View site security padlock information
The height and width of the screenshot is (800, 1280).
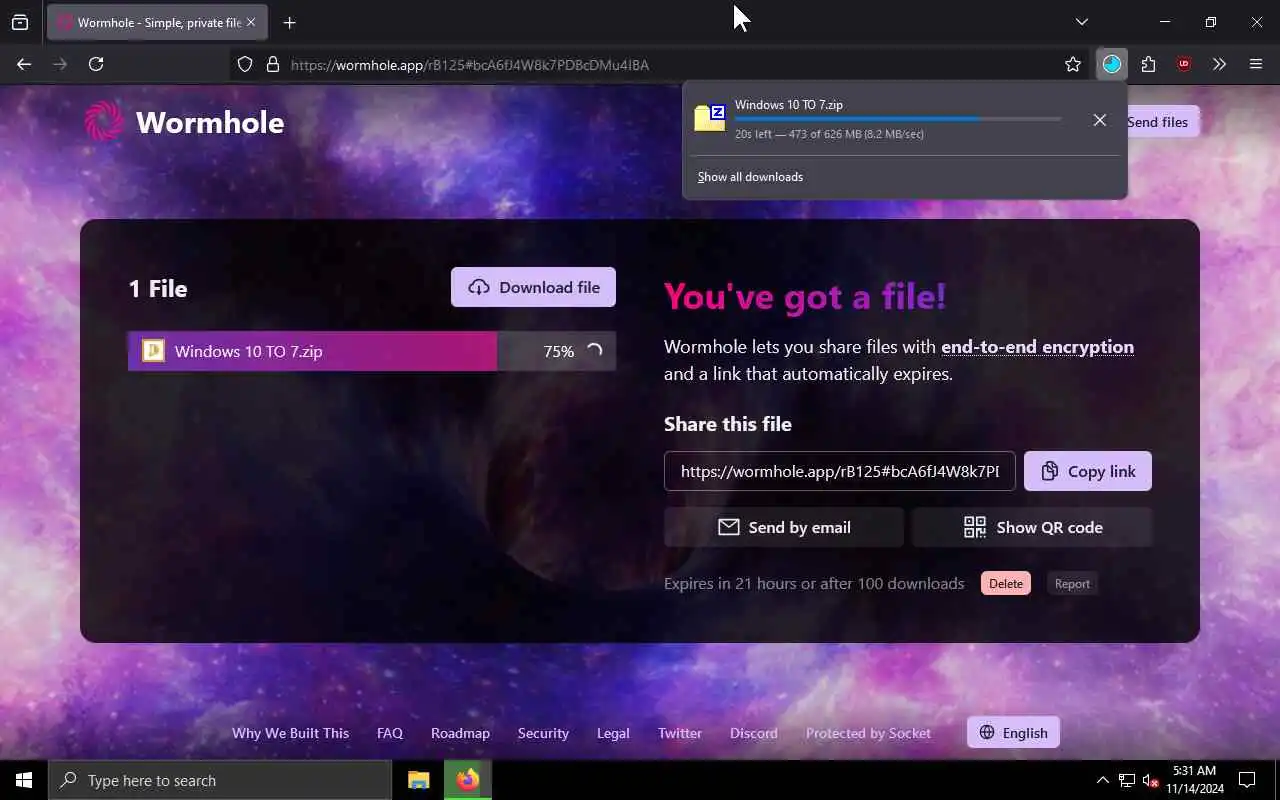tap(272, 64)
